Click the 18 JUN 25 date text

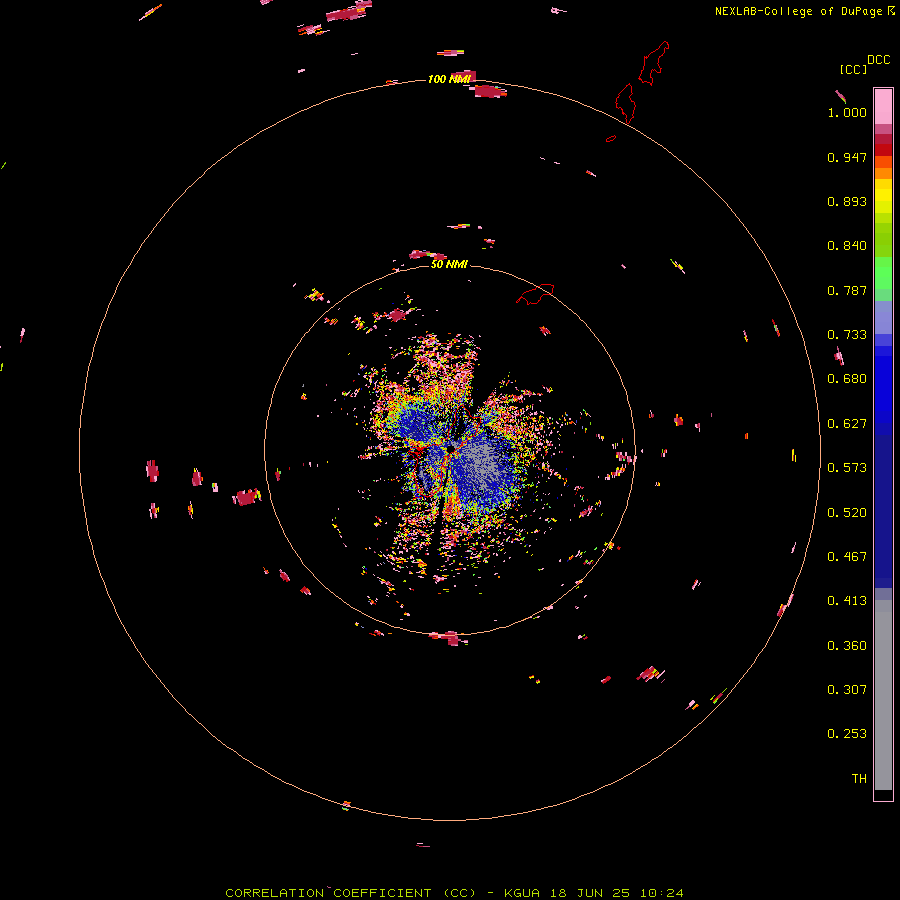[589, 893]
